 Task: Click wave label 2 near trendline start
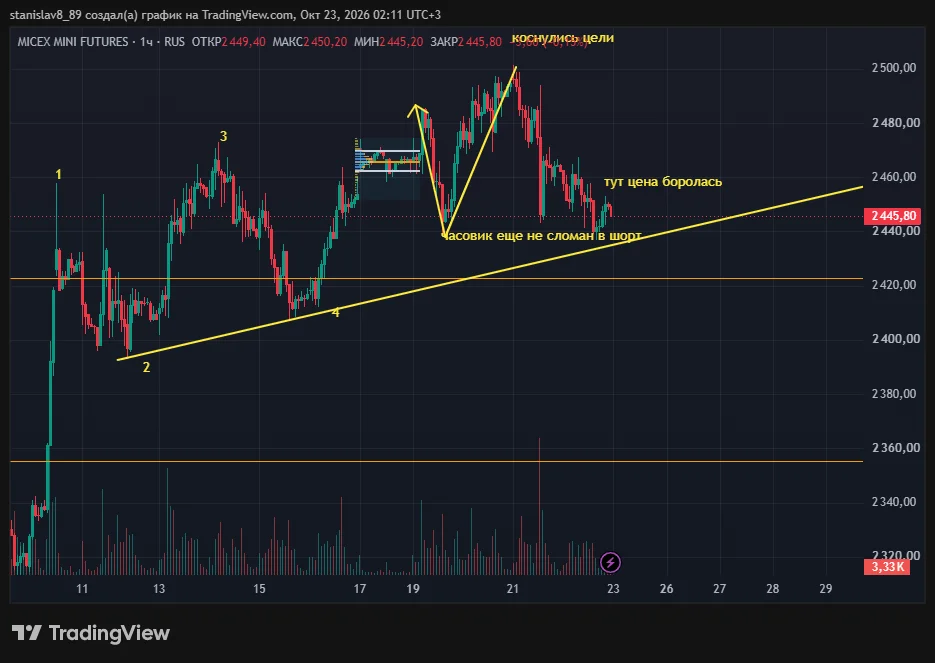pos(146,368)
